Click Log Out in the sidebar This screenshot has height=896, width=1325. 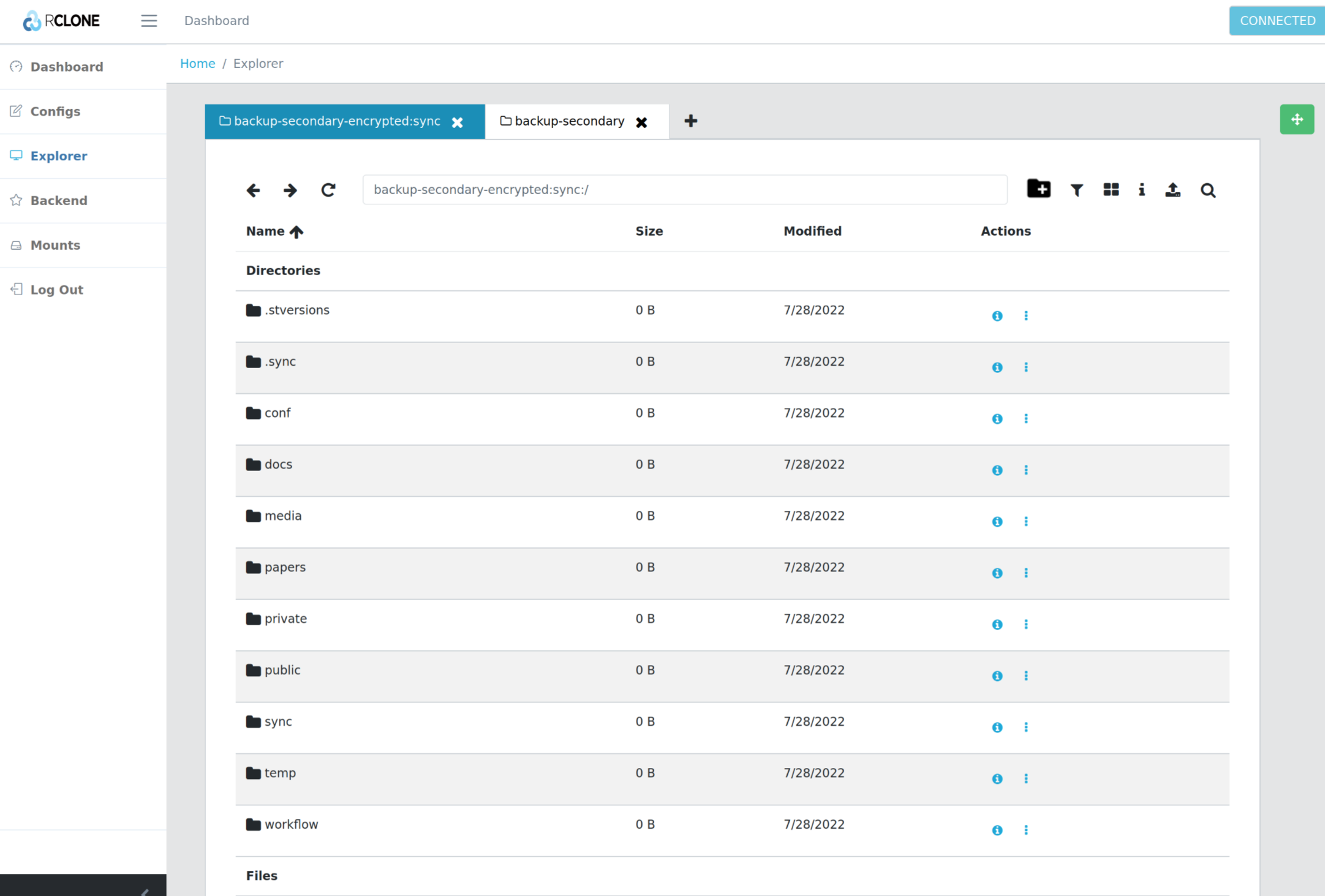(x=83, y=290)
